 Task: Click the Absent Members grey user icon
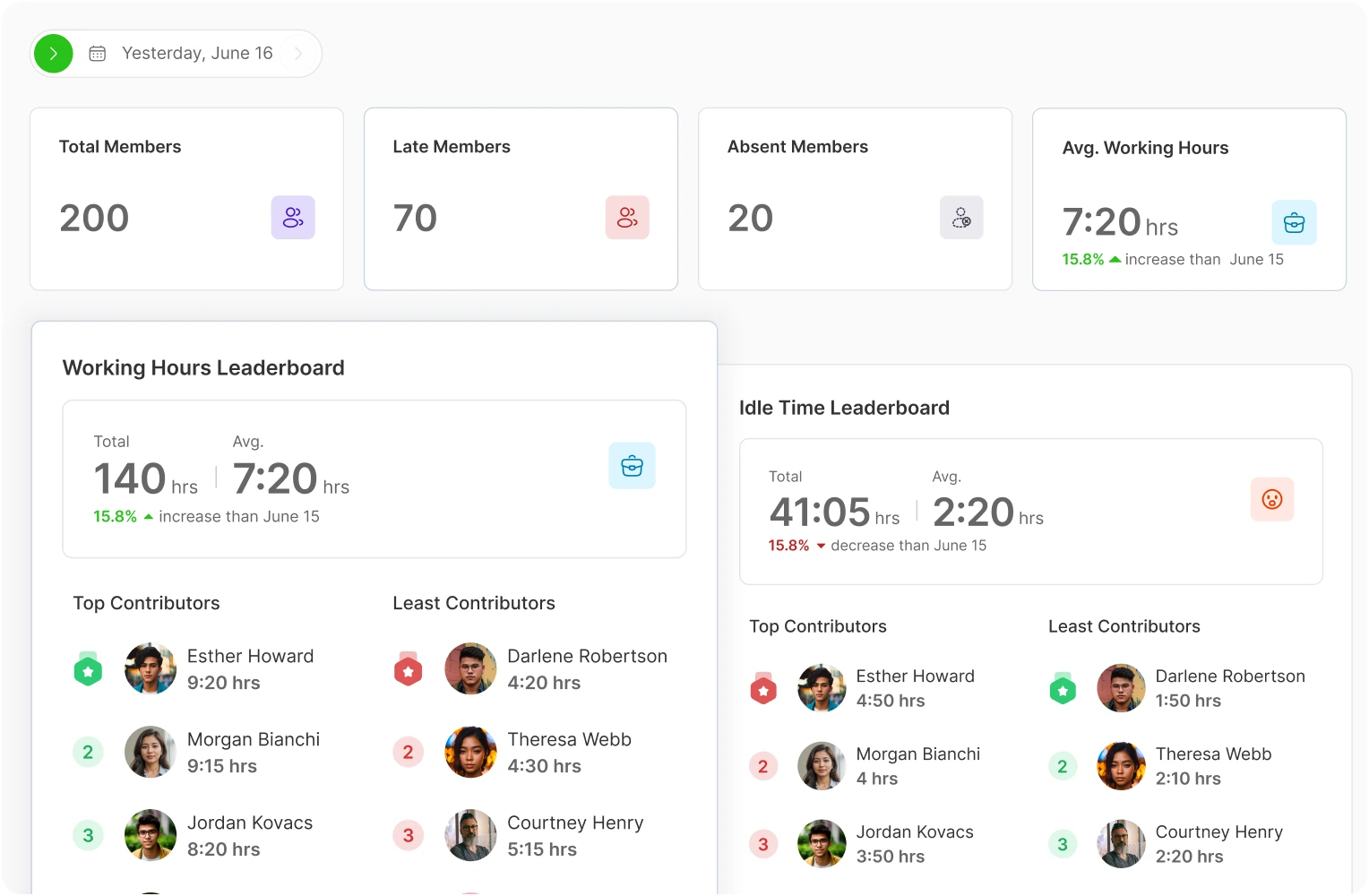pos(961,218)
